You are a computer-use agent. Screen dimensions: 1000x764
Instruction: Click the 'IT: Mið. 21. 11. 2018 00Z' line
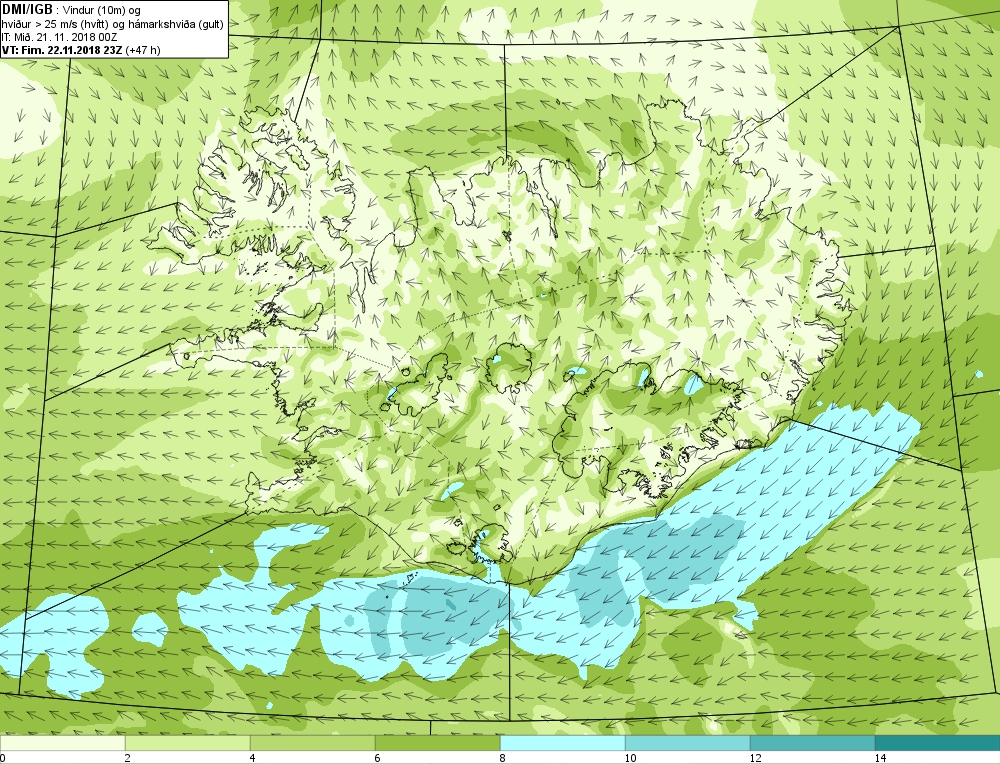tap(60, 37)
